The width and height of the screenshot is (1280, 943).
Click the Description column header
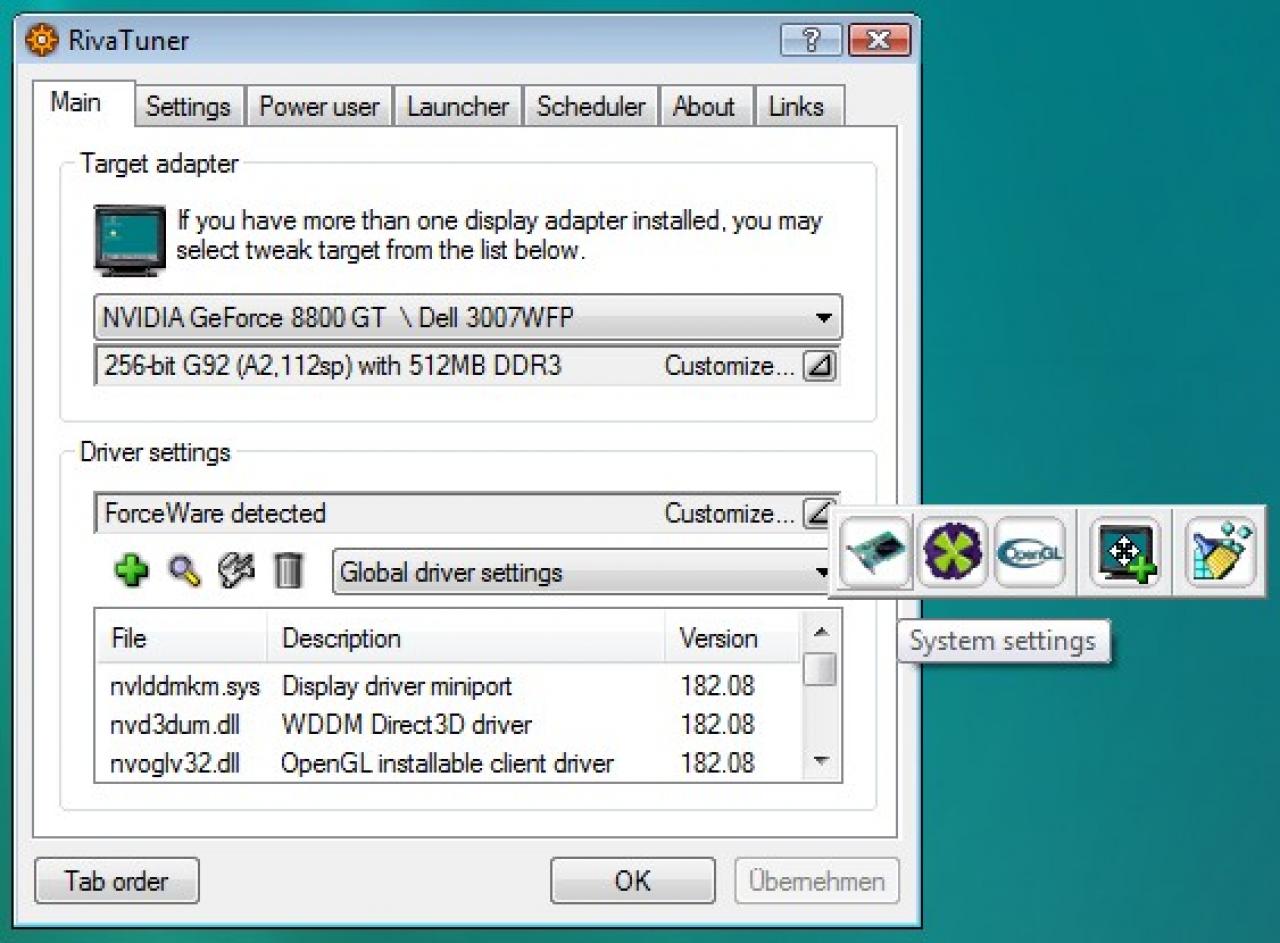[x=466, y=638]
